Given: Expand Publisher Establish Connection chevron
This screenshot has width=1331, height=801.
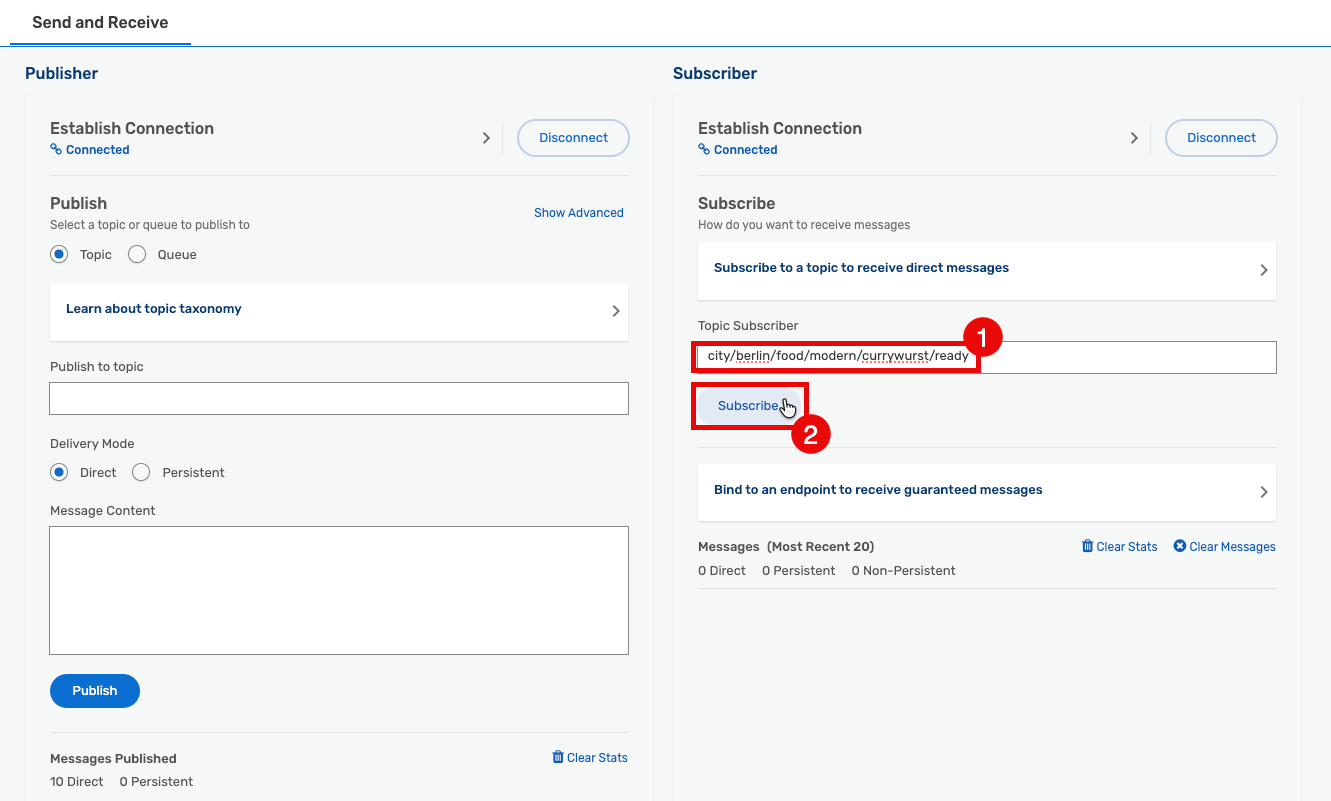Looking at the screenshot, I should tap(486, 138).
